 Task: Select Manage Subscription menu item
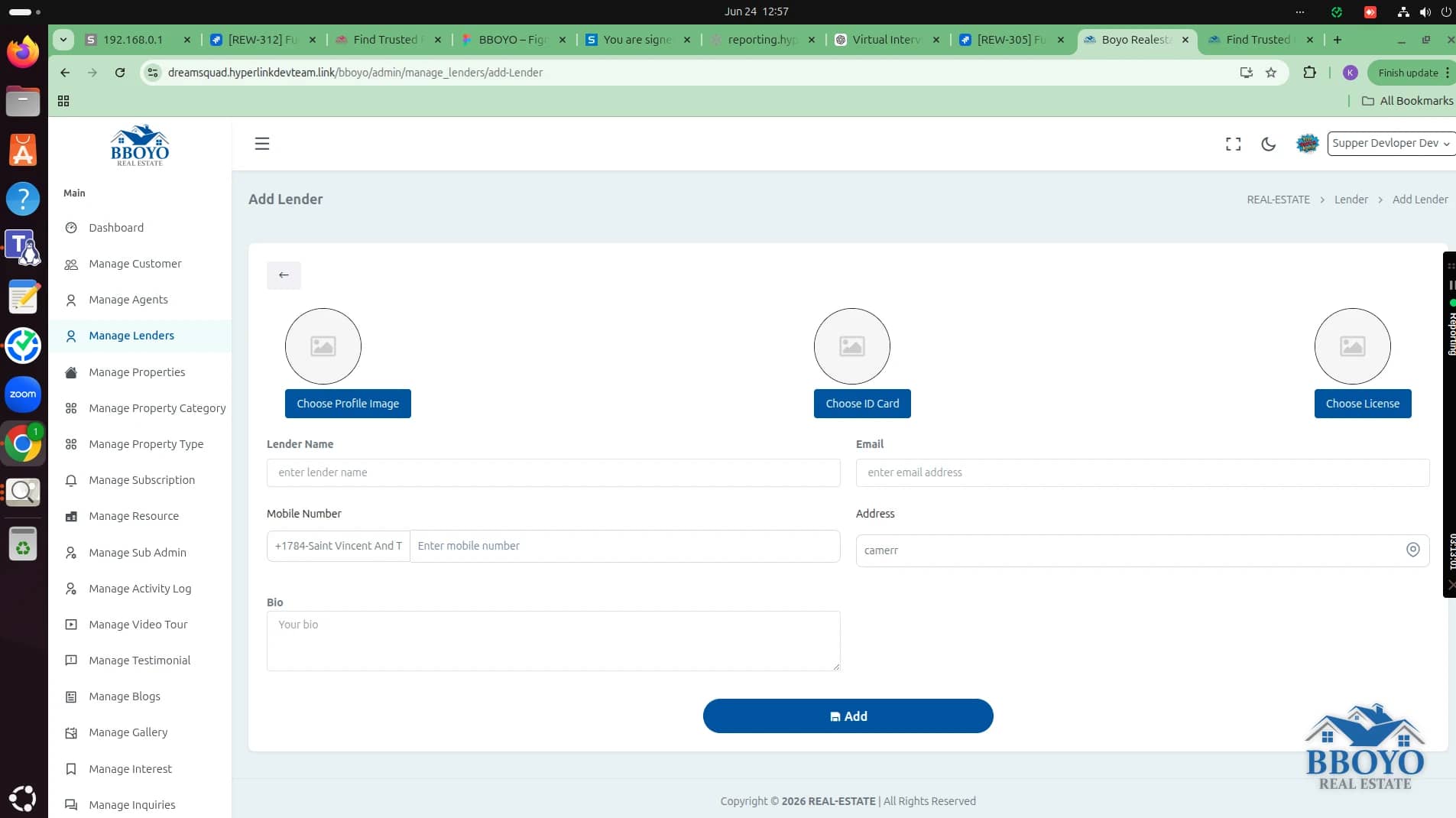coord(141,480)
